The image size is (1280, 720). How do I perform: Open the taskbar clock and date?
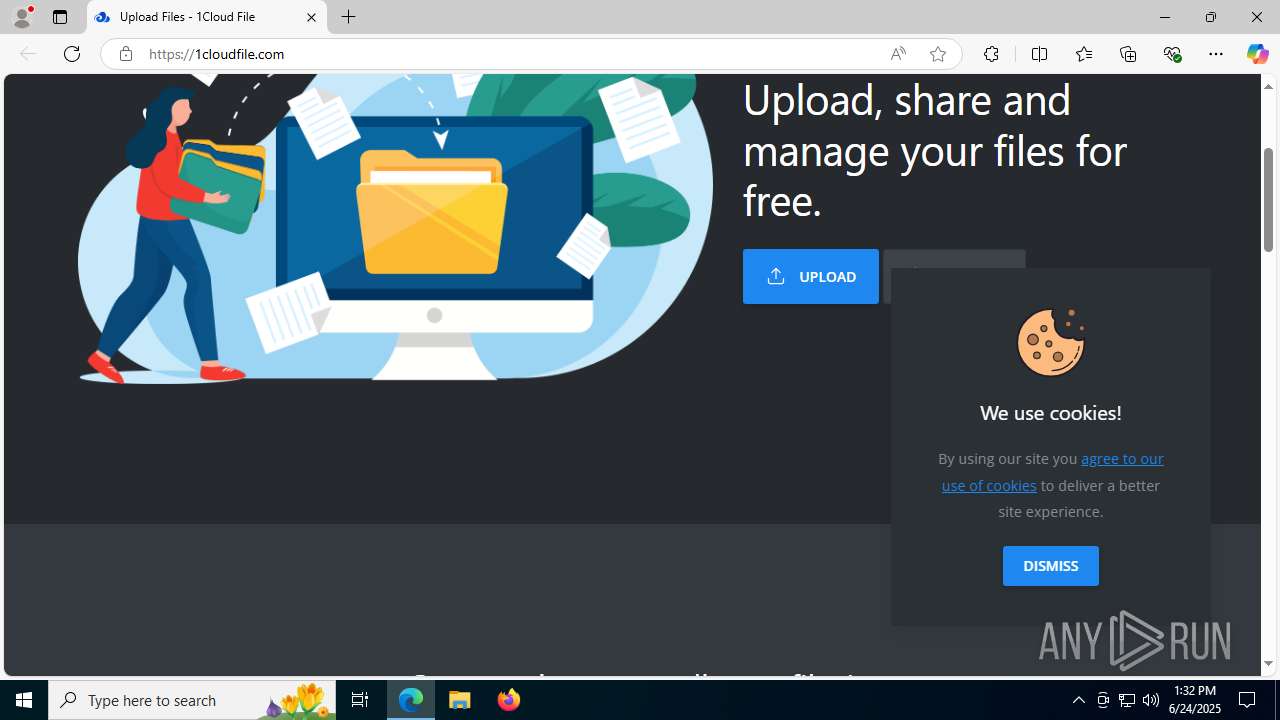tap(1194, 700)
